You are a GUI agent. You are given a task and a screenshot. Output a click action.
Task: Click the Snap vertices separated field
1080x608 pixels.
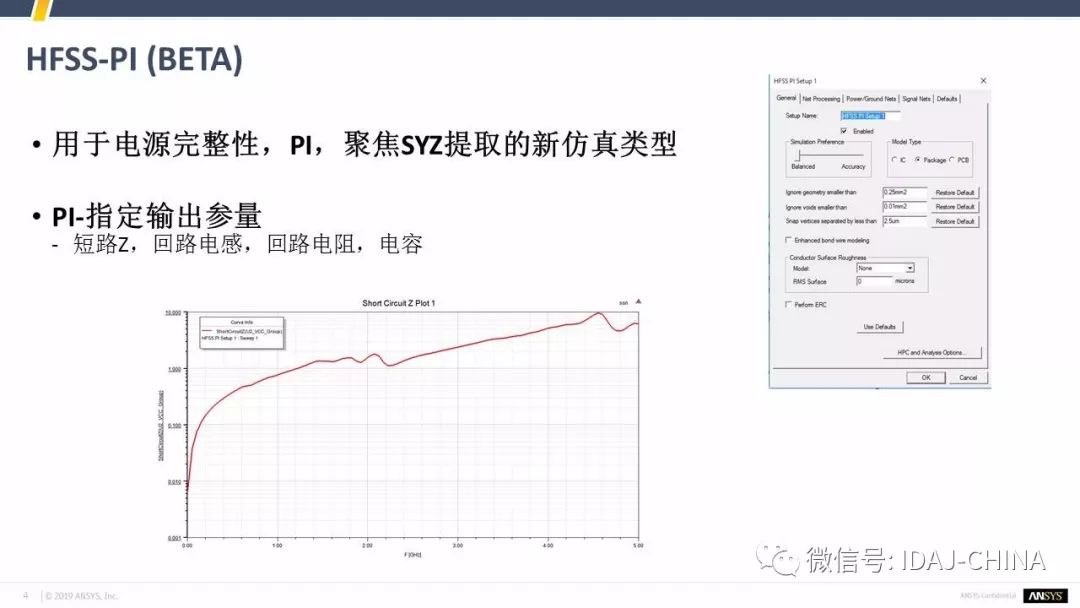pos(904,221)
